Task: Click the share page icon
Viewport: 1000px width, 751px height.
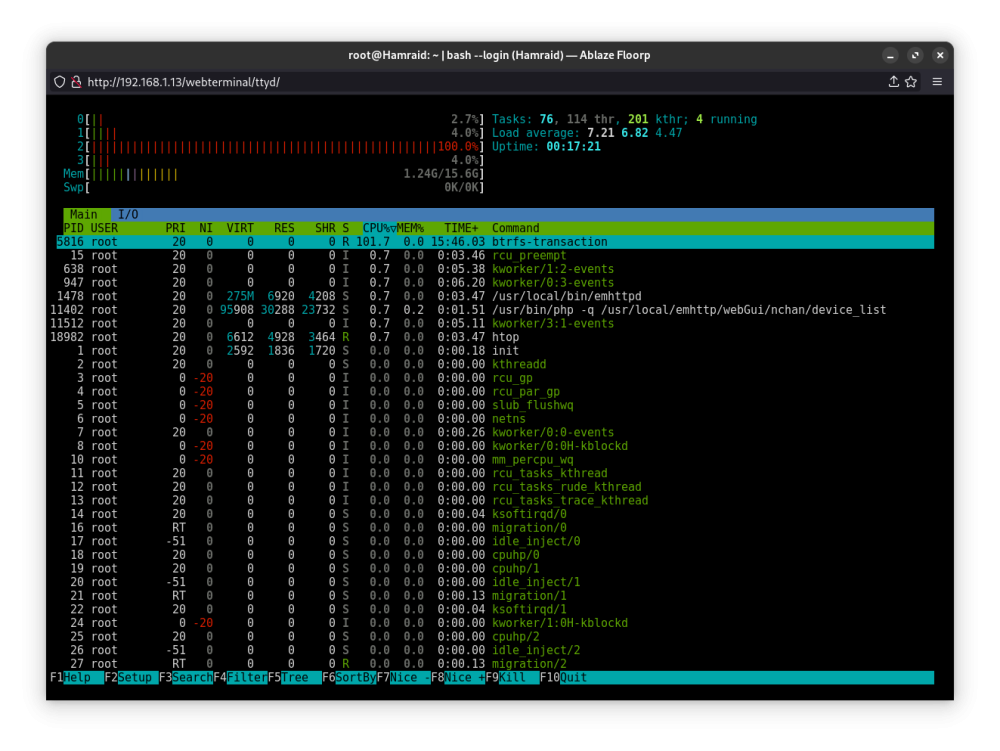Action: click(893, 82)
